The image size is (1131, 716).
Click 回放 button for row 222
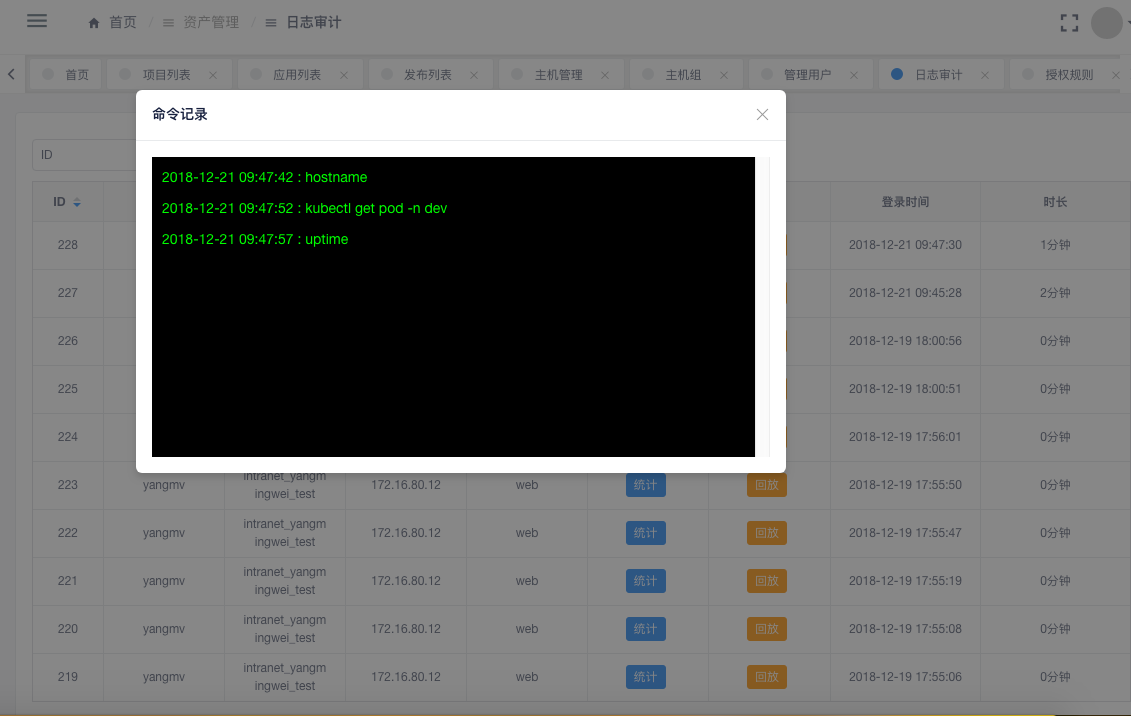(x=767, y=533)
